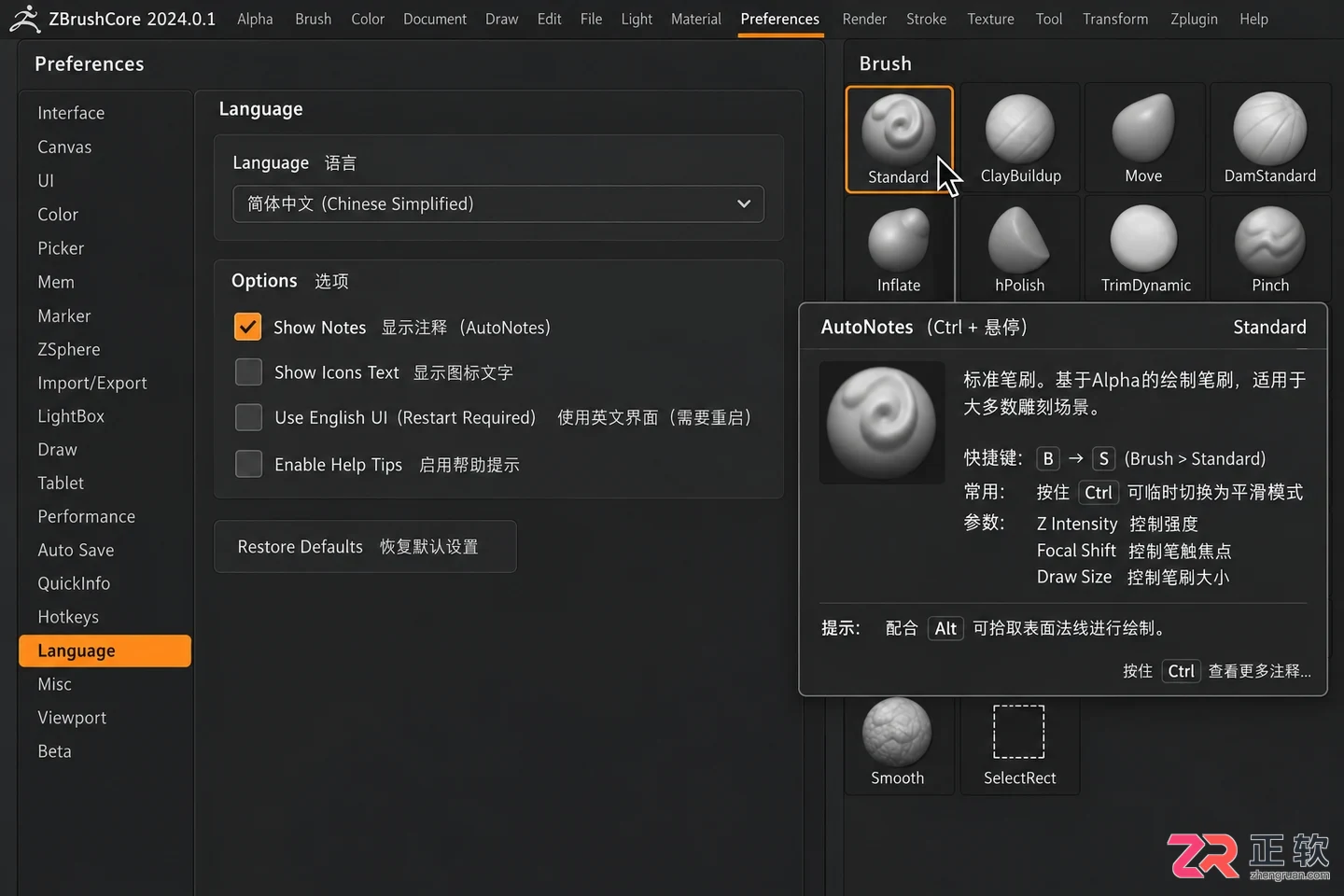Open the Alpha menu
Viewport: 1344px width, 896px height.
[255, 19]
